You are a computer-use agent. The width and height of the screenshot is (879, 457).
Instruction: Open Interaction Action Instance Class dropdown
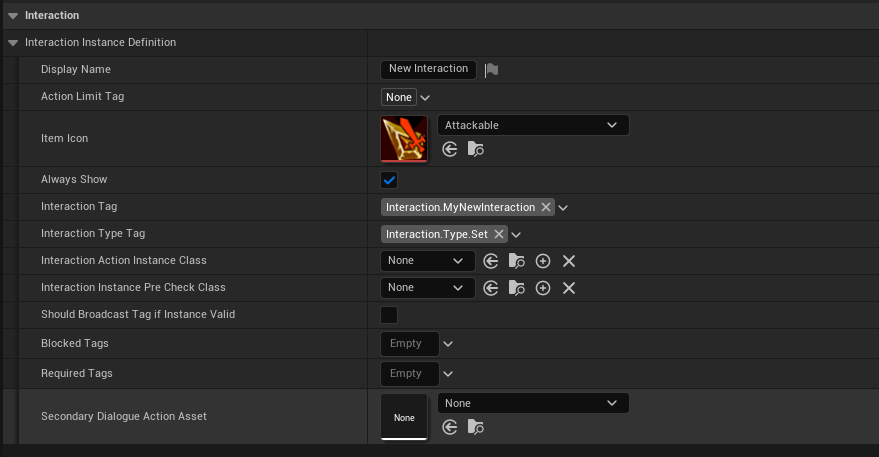point(428,261)
